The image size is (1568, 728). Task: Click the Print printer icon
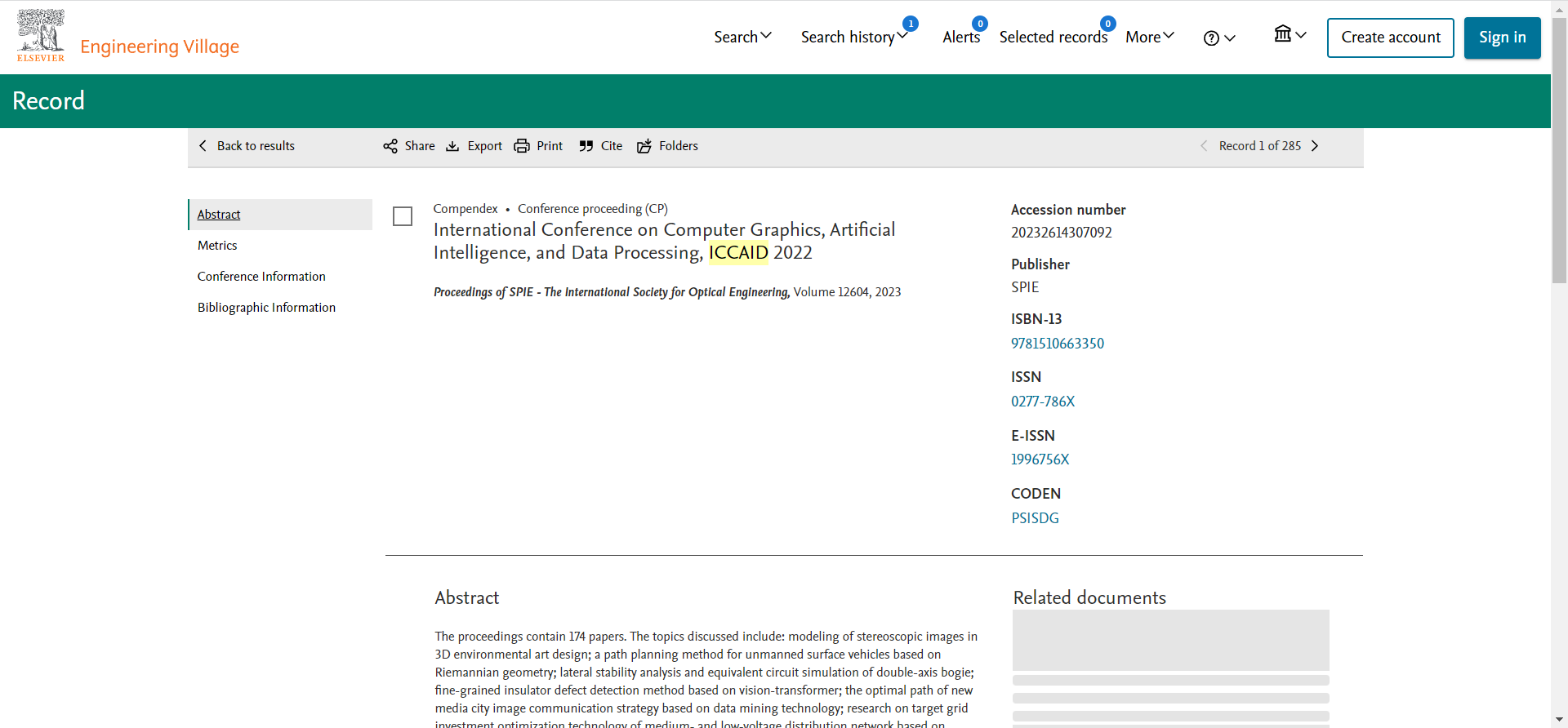coord(522,146)
